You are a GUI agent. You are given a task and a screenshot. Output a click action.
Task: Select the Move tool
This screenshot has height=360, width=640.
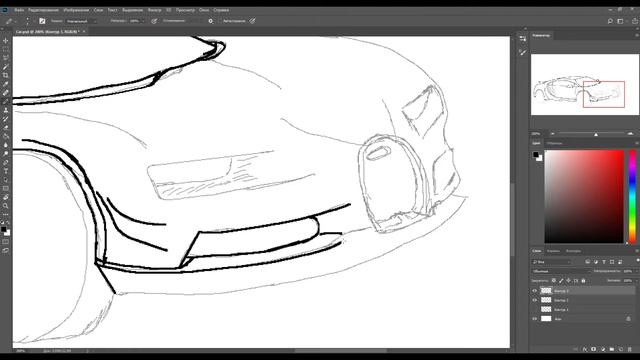tap(5, 41)
